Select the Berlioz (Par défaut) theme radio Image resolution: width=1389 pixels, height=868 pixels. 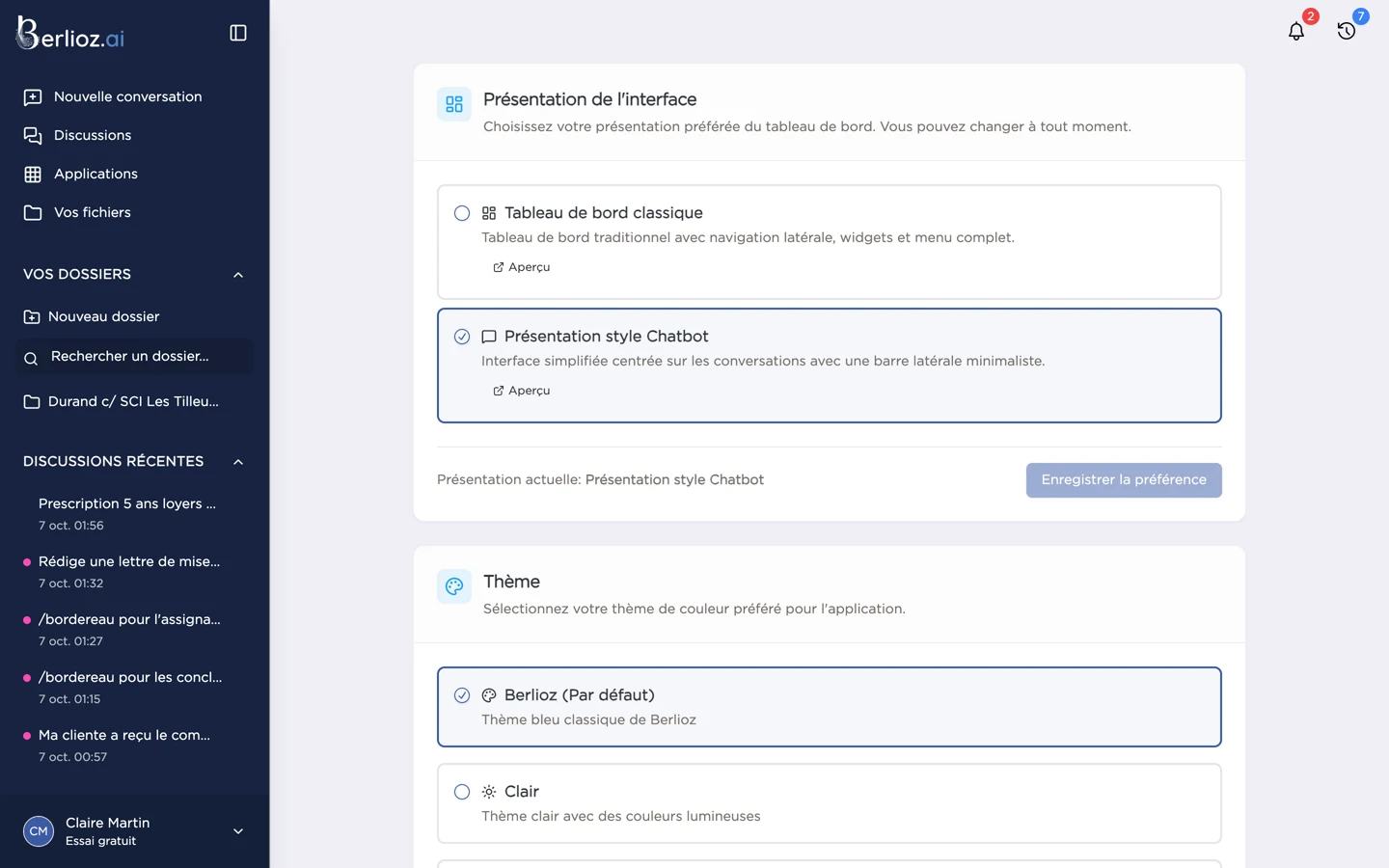[x=462, y=695]
